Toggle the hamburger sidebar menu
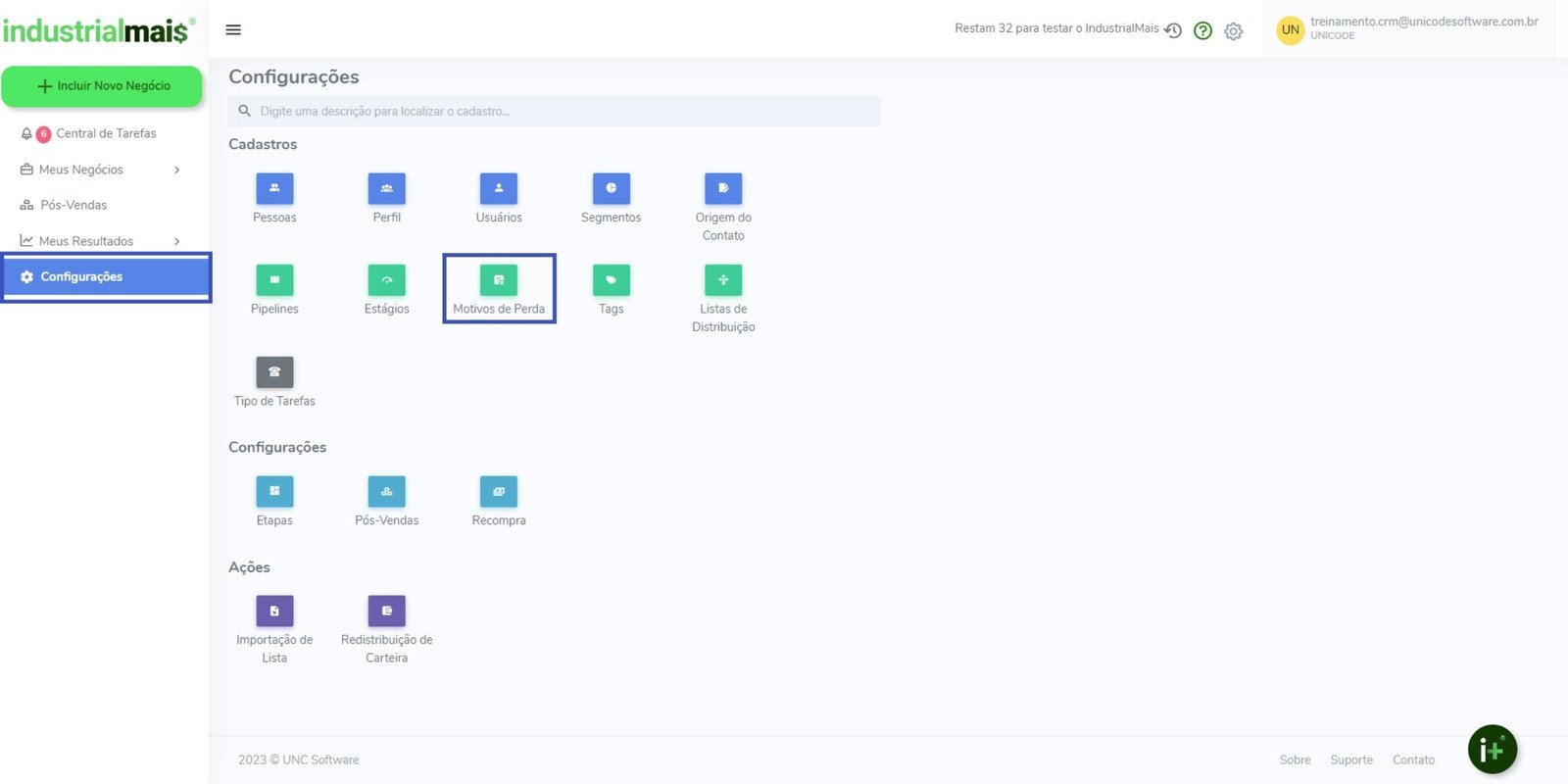 tap(233, 29)
